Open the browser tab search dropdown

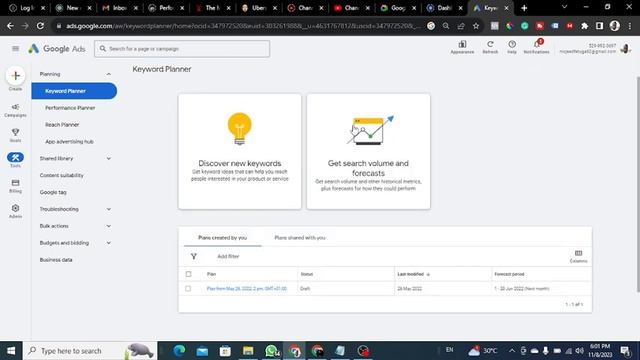point(564,7)
